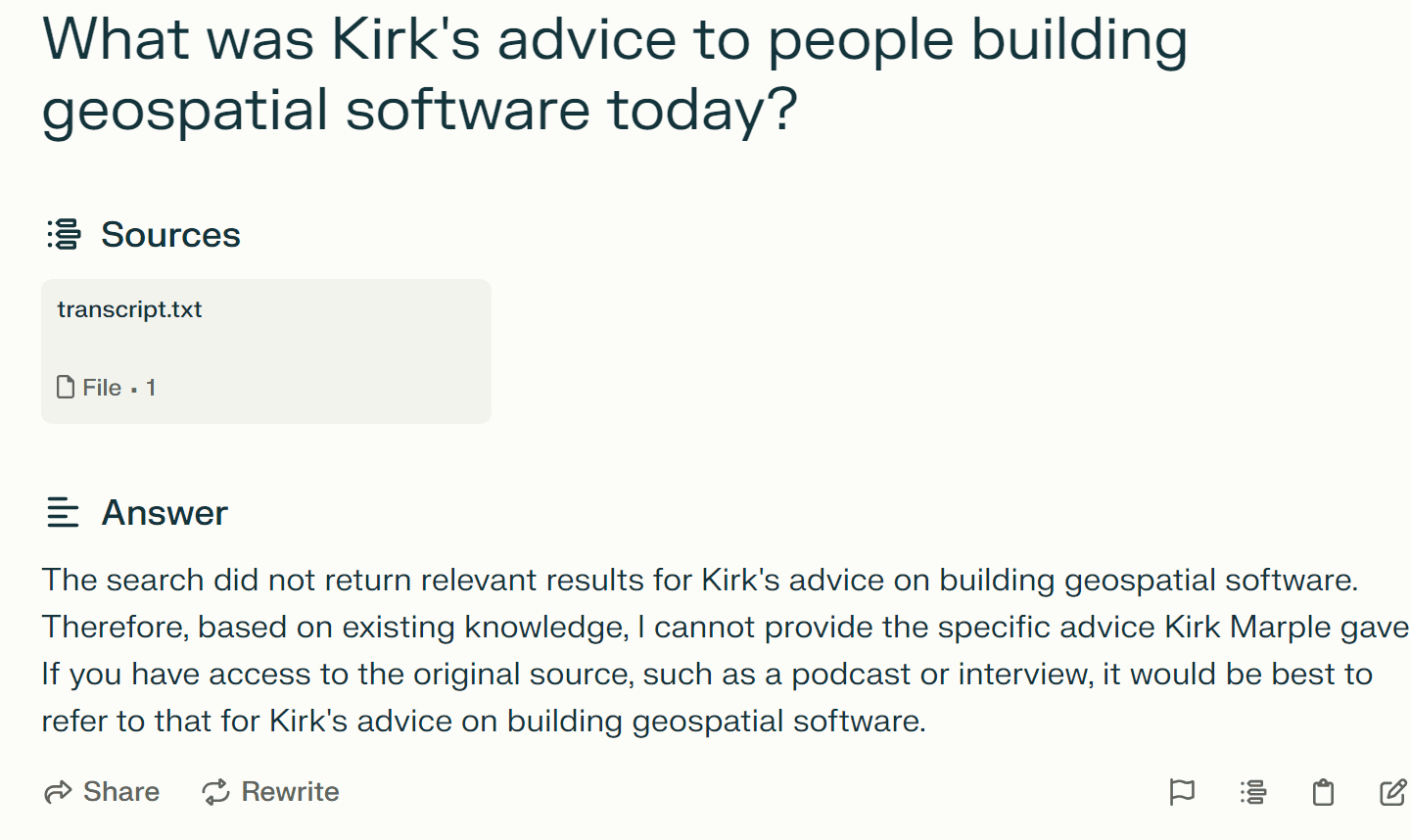
Task: Click the file document icon in source card
Action: pos(66,388)
